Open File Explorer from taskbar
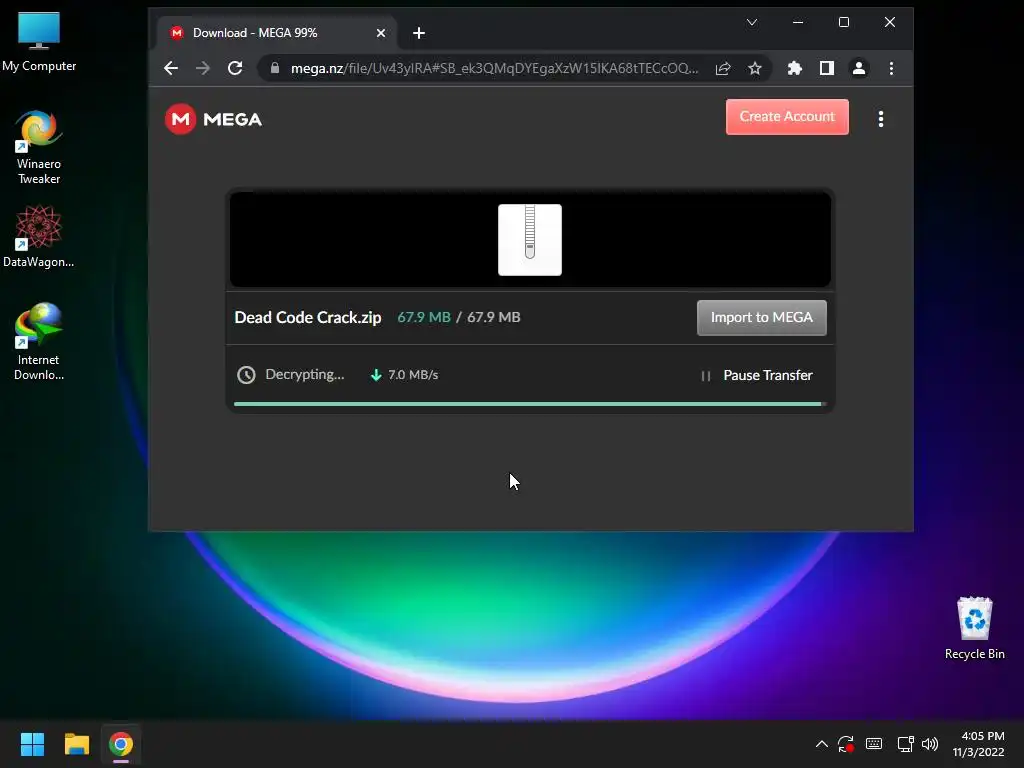1024x768 pixels. [x=76, y=744]
